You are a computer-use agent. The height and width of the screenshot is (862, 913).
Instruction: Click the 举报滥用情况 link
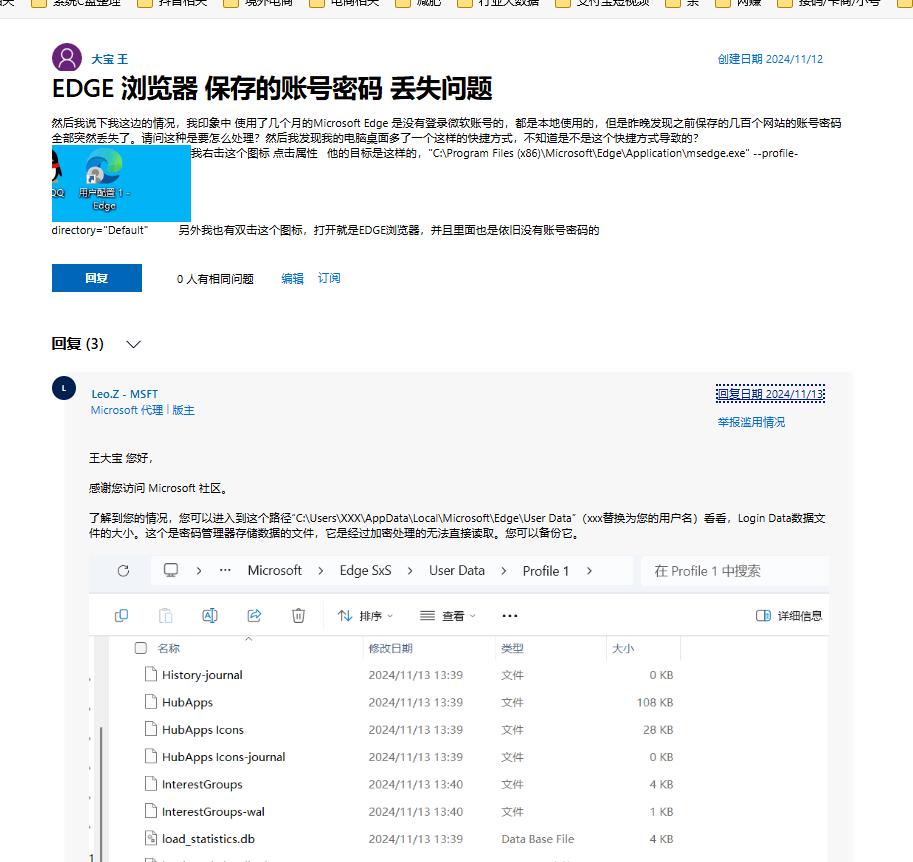pos(751,422)
